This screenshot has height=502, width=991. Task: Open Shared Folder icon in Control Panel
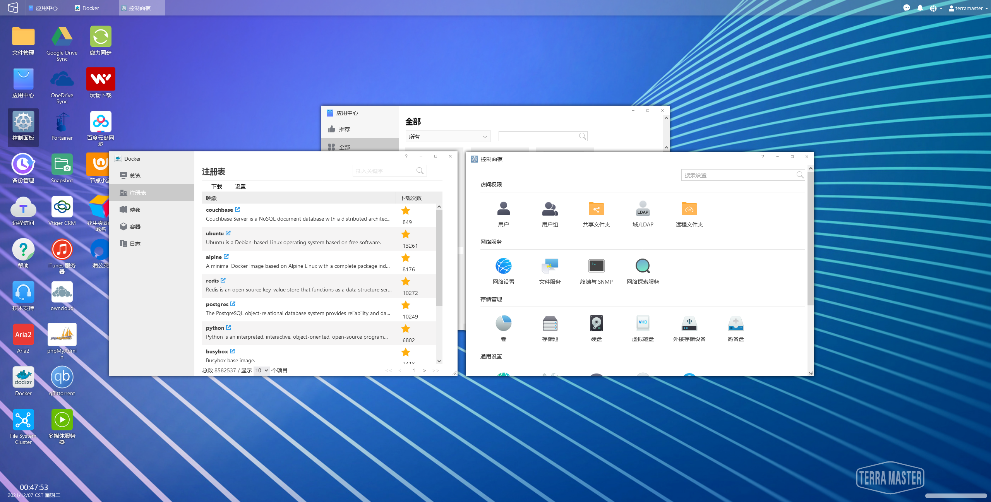coord(596,209)
